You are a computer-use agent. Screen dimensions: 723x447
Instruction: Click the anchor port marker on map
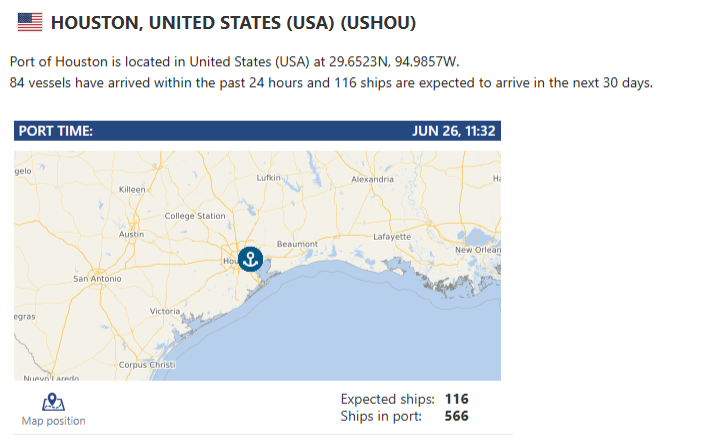250,259
